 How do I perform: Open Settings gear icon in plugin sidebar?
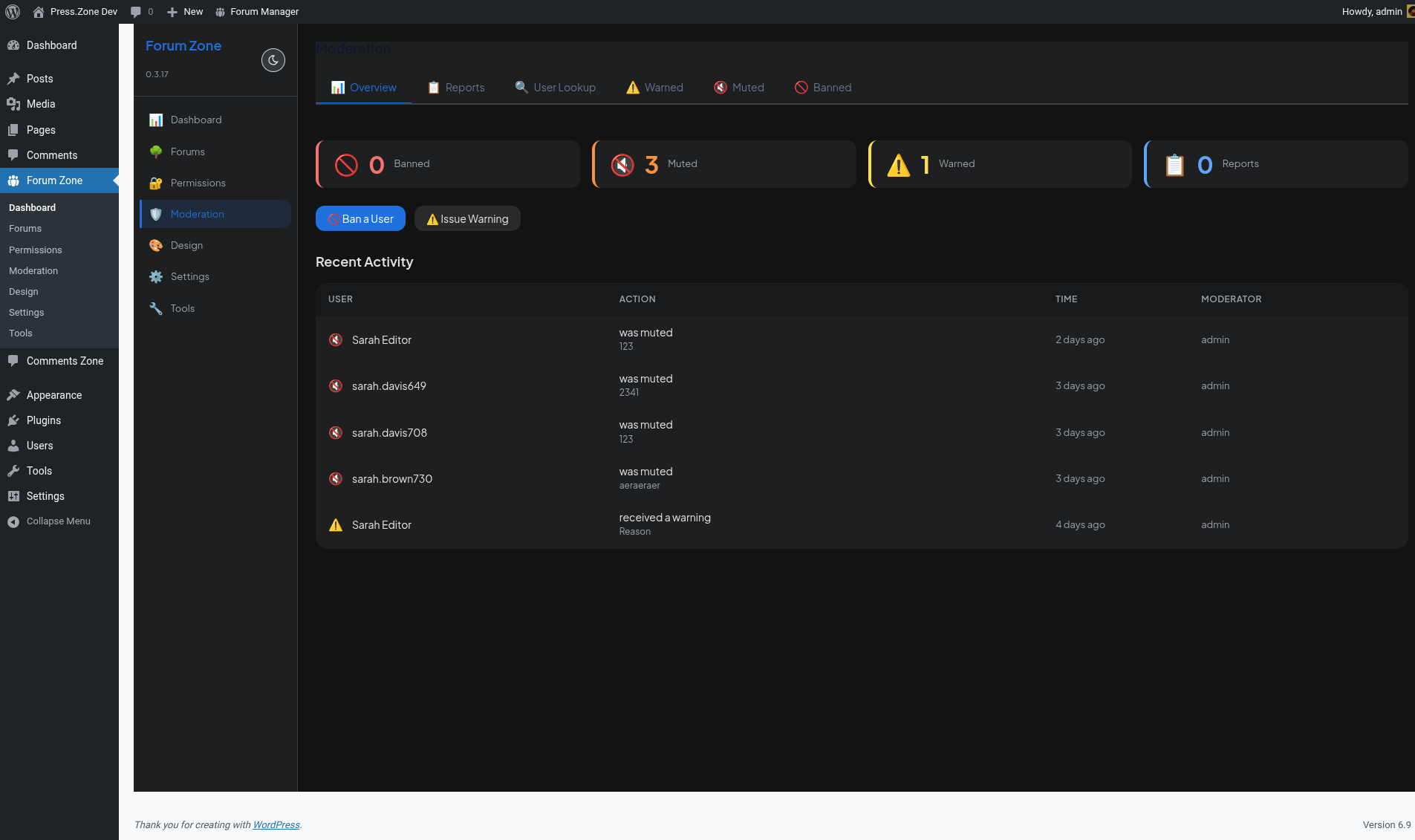tap(156, 277)
